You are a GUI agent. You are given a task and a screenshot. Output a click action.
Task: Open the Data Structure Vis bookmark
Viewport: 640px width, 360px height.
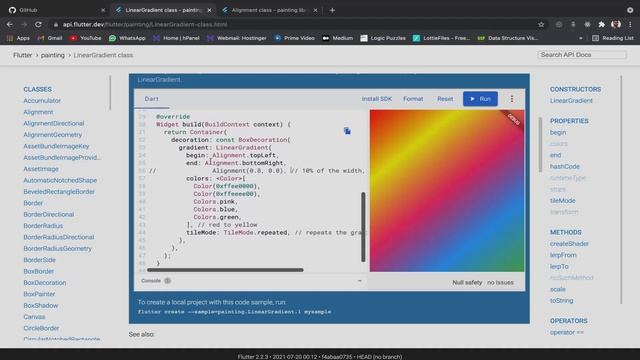508,38
